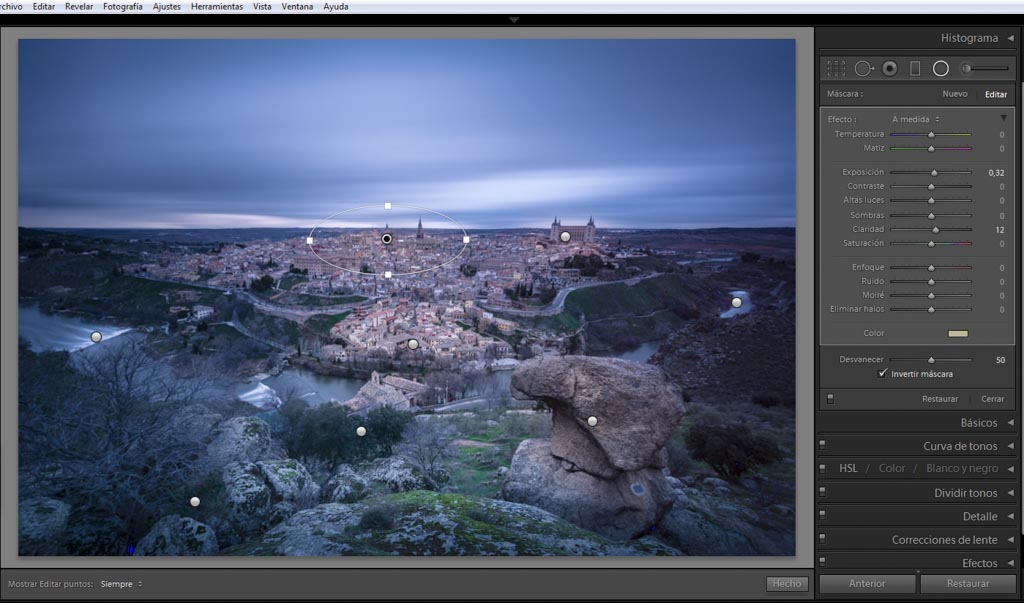Click the Color swatch in the mask panel
Screen dimensions: 1024x603
coord(957,333)
